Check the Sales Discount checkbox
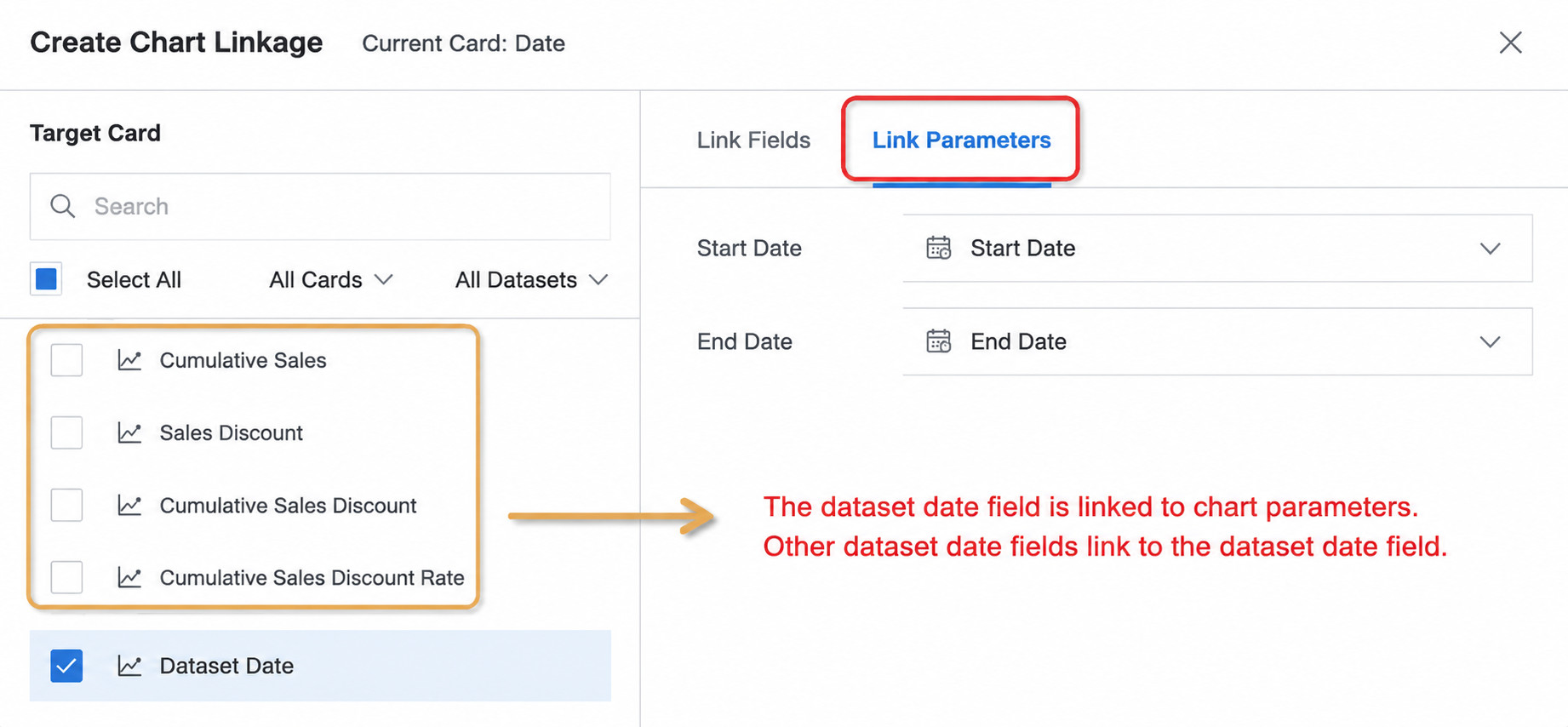1568x727 pixels. [66, 432]
